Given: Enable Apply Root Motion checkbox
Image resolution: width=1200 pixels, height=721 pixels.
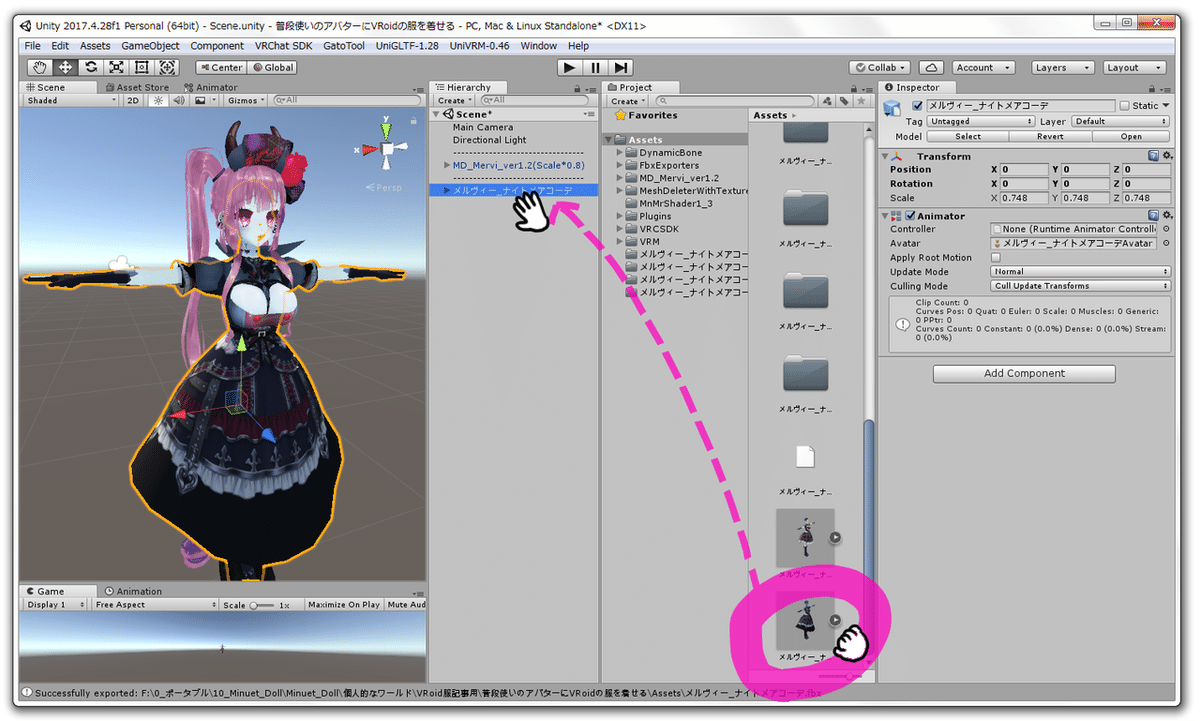Looking at the screenshot, I should (996, 257).
